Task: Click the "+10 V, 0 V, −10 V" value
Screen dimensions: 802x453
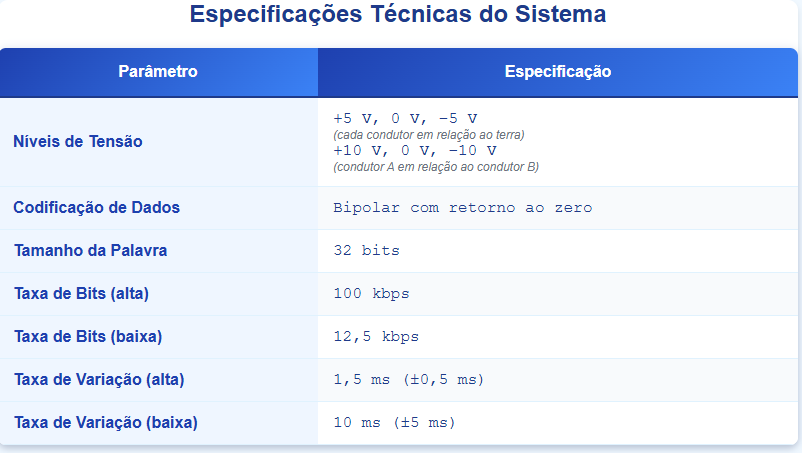Action: (x=414, y=150)
